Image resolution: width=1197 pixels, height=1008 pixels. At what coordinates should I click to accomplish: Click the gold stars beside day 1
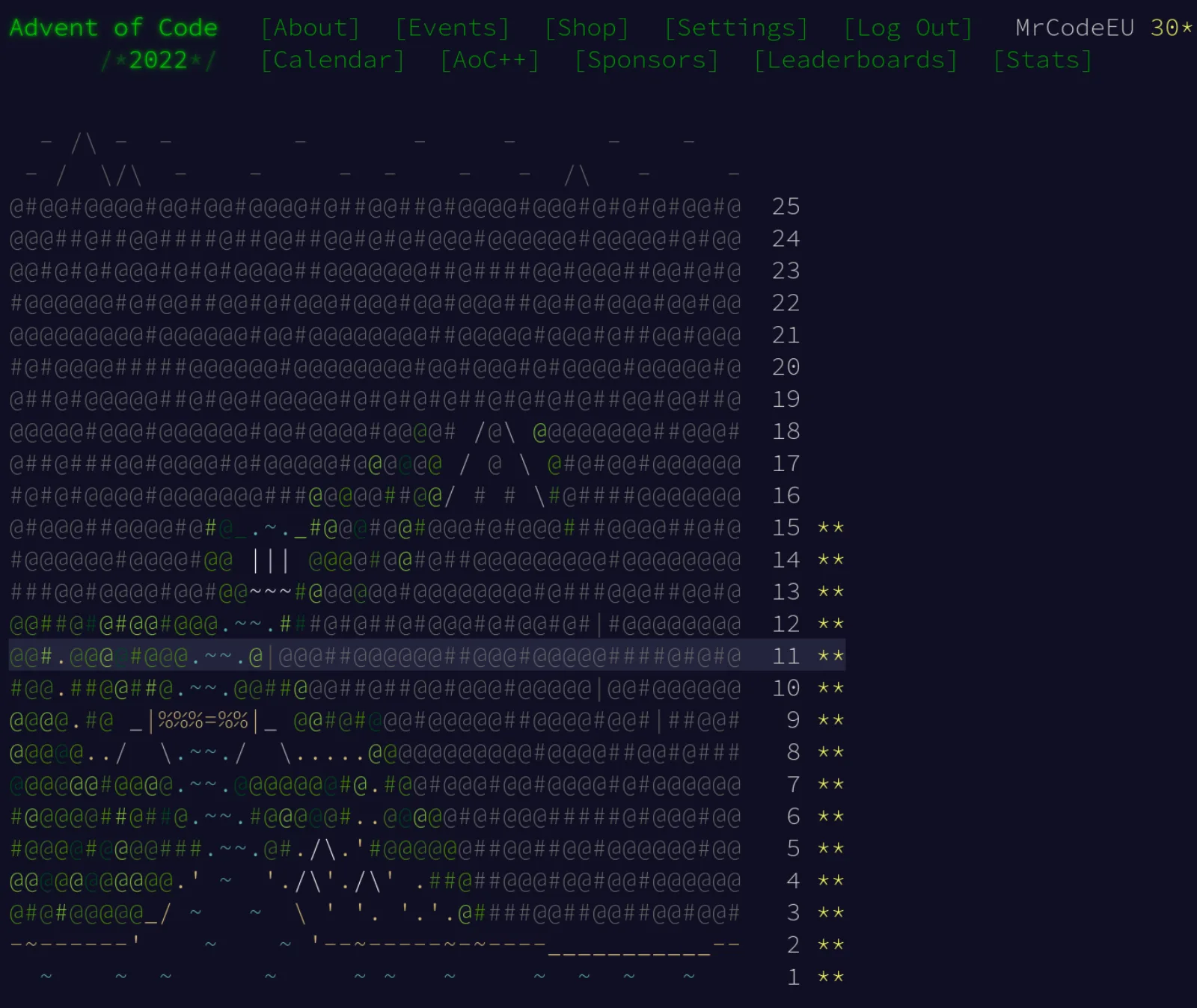pos(831,977)
